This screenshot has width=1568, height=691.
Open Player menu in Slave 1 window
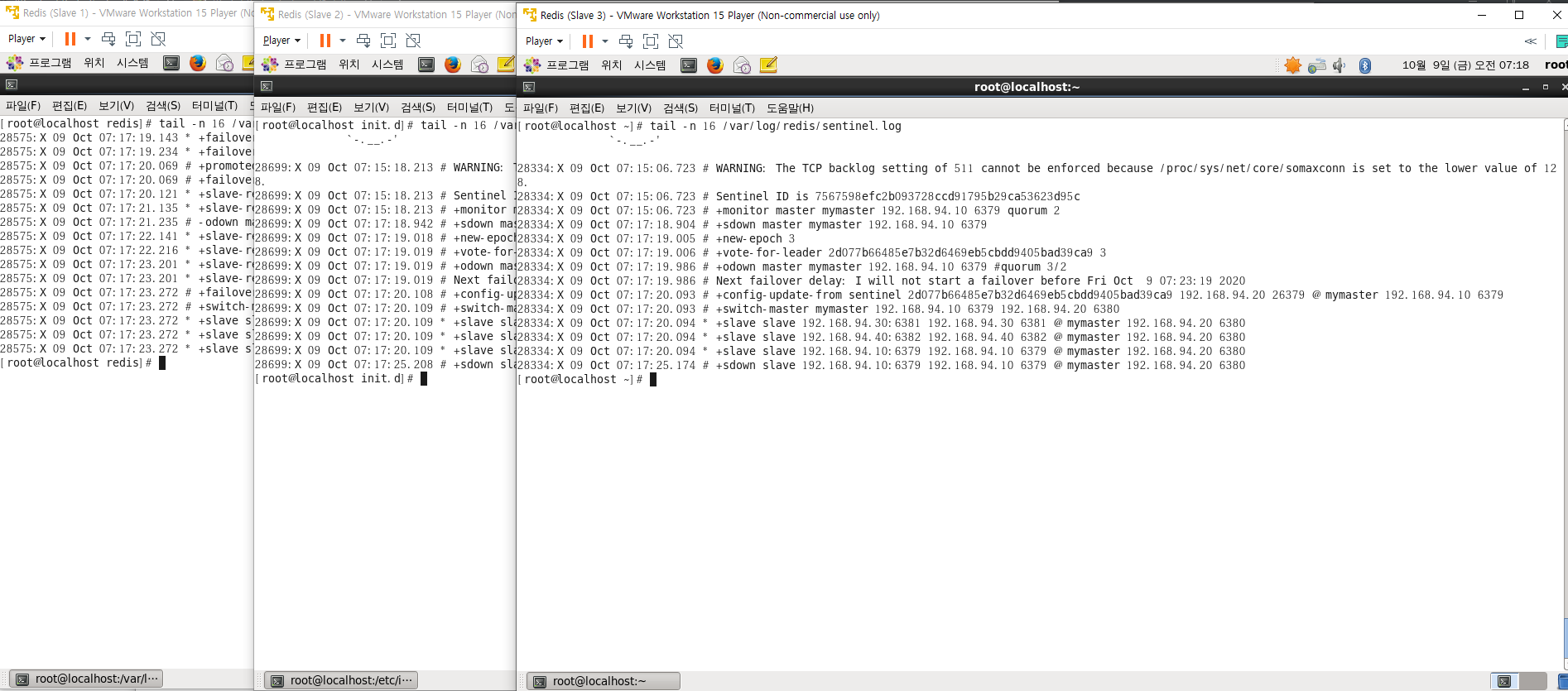point(26,39)
